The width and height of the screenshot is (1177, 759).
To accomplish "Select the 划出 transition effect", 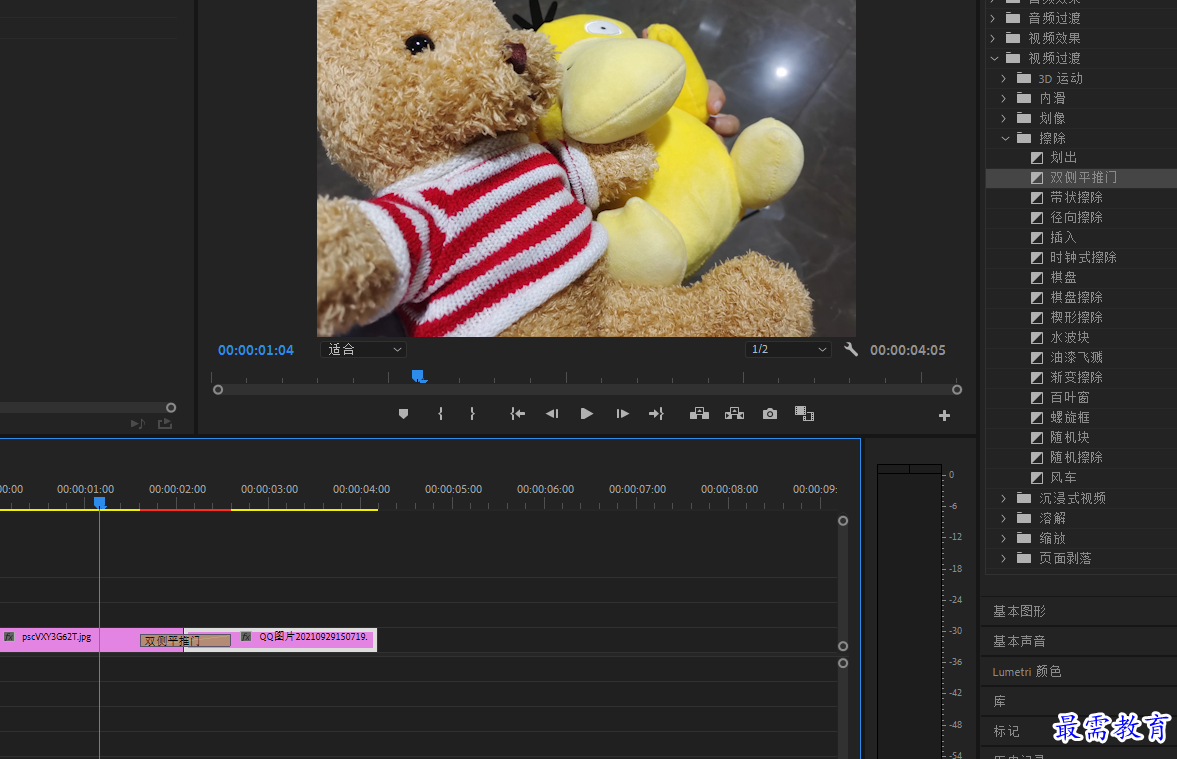I will coord(1064,158).
